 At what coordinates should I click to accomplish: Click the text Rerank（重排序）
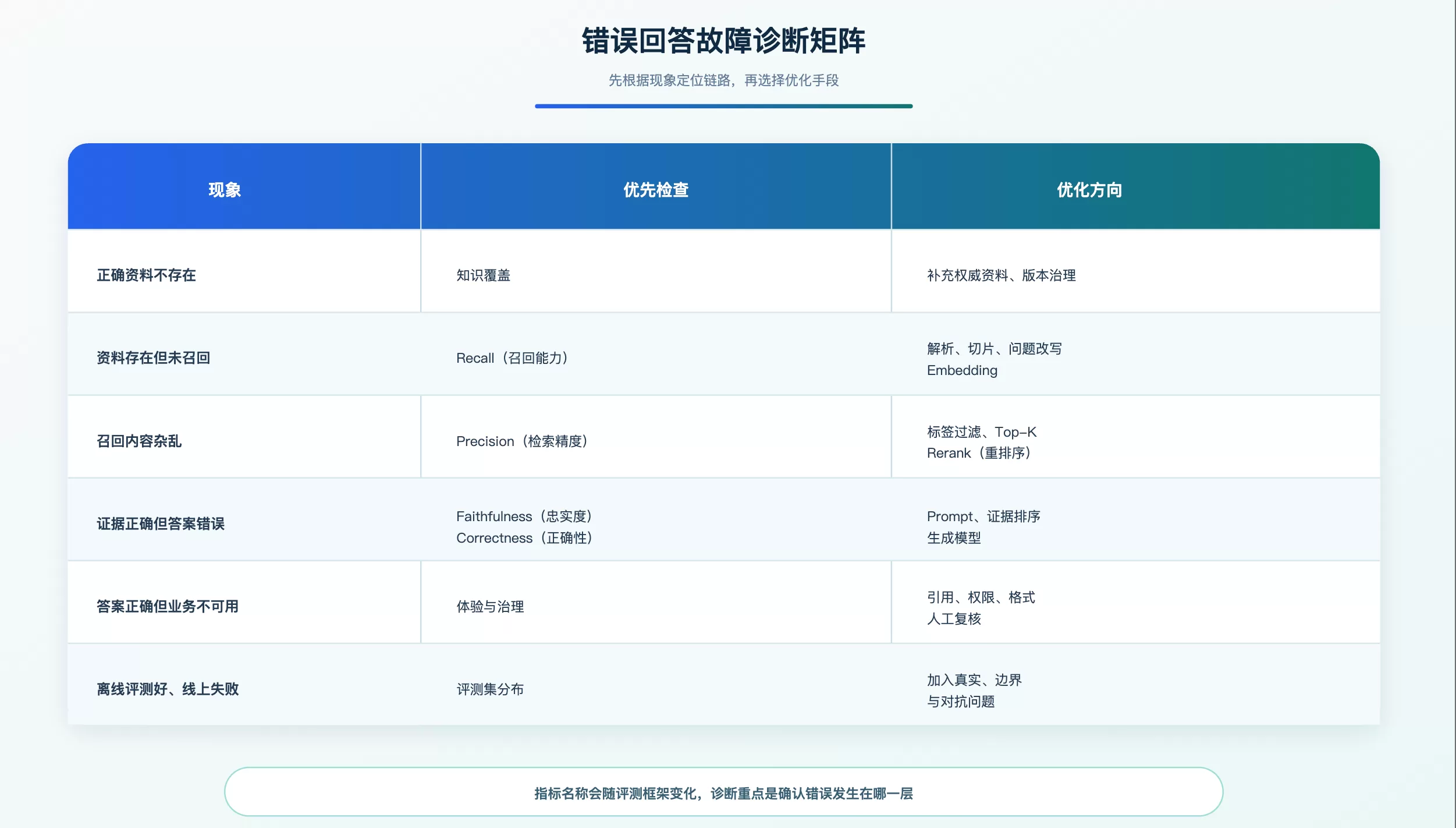[979, 453]
